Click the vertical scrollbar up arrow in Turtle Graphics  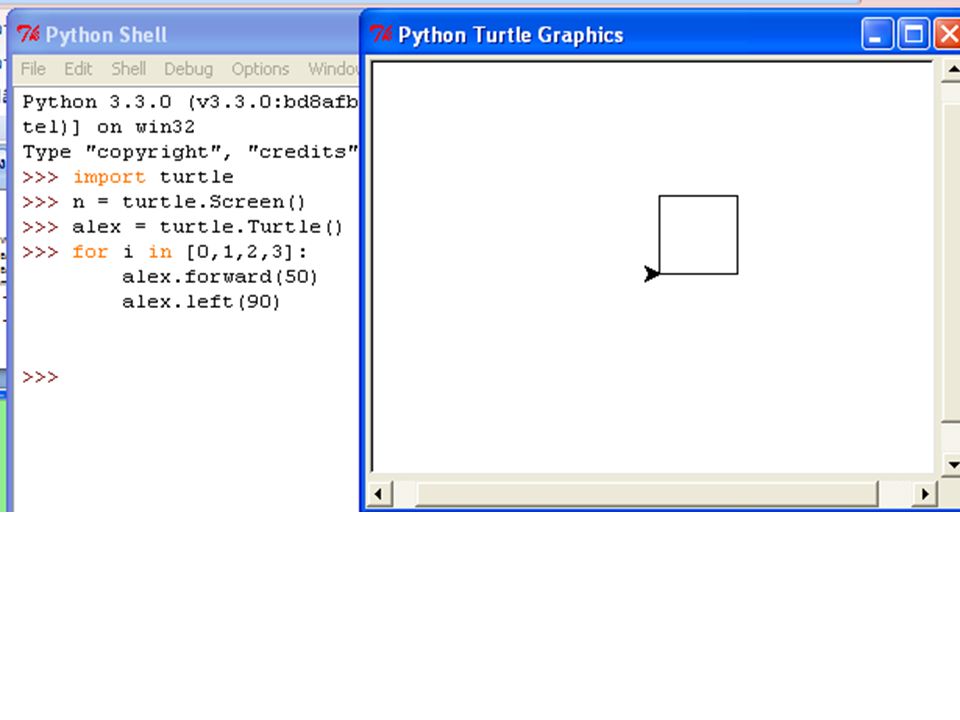coord(952,70)
